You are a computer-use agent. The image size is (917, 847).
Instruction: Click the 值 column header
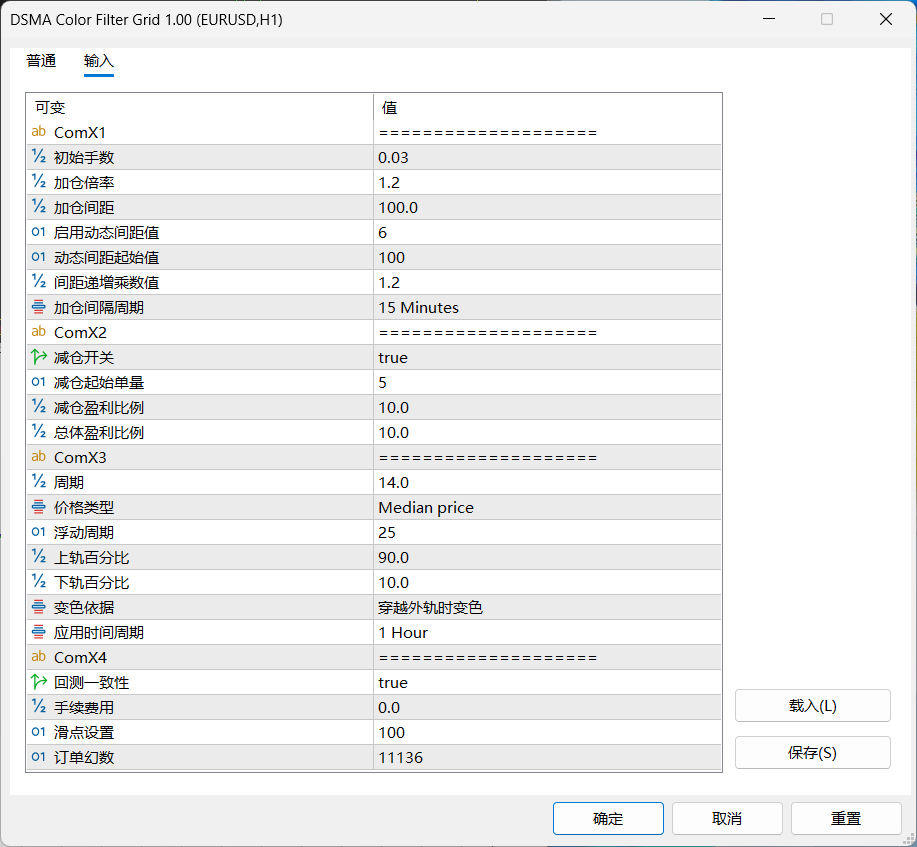(547, 108)
